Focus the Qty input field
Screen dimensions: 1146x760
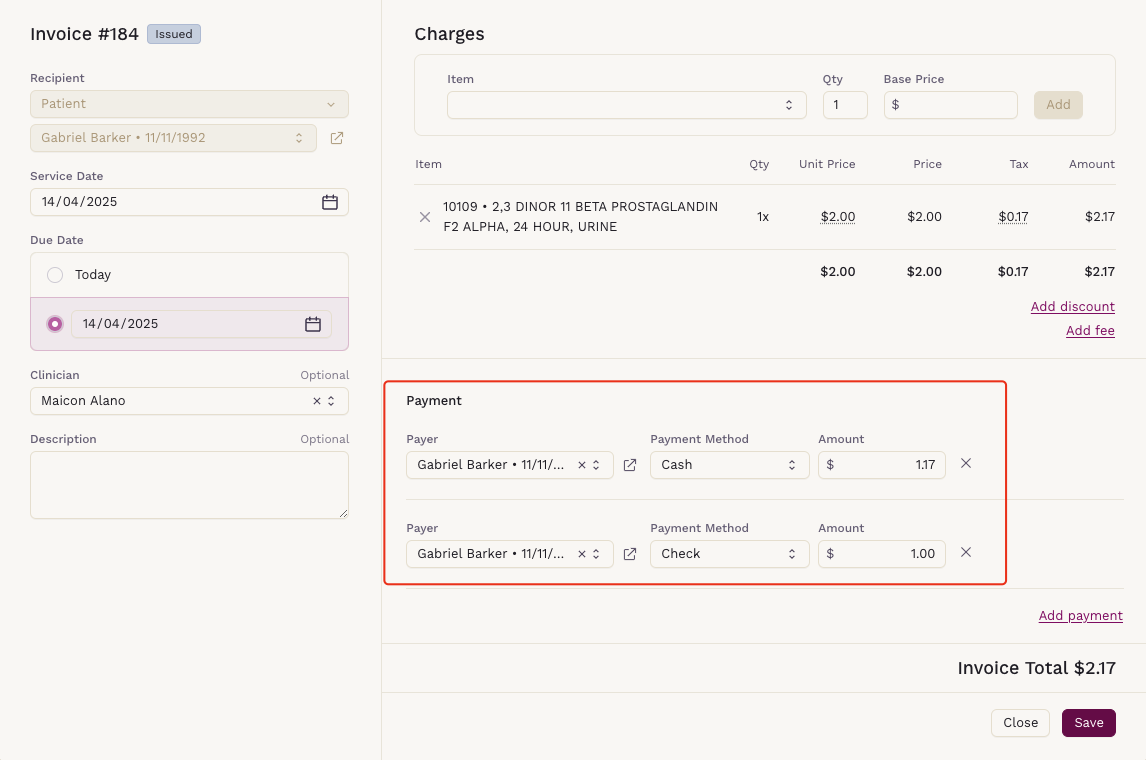pyautogui.click(x=845, y=105)
